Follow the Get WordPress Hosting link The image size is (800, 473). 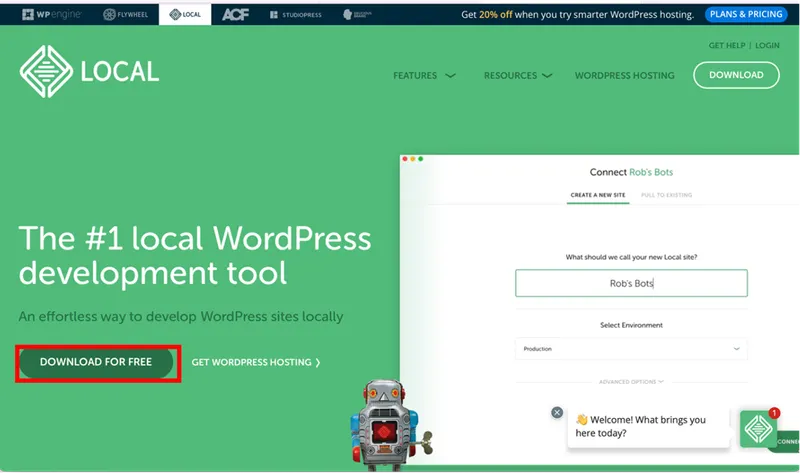pyautogui.click(x=256, y=362)
